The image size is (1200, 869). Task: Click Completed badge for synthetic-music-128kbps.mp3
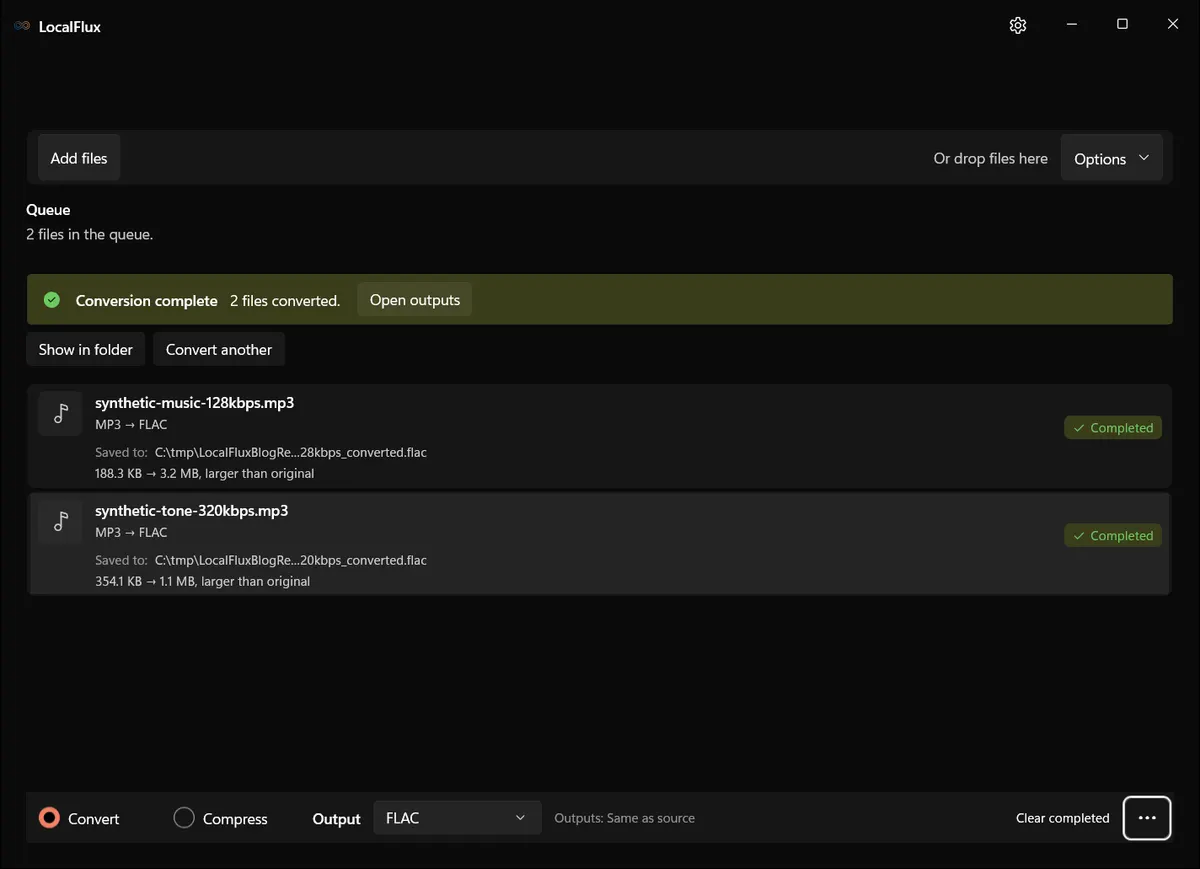[x=1113, y=428]
